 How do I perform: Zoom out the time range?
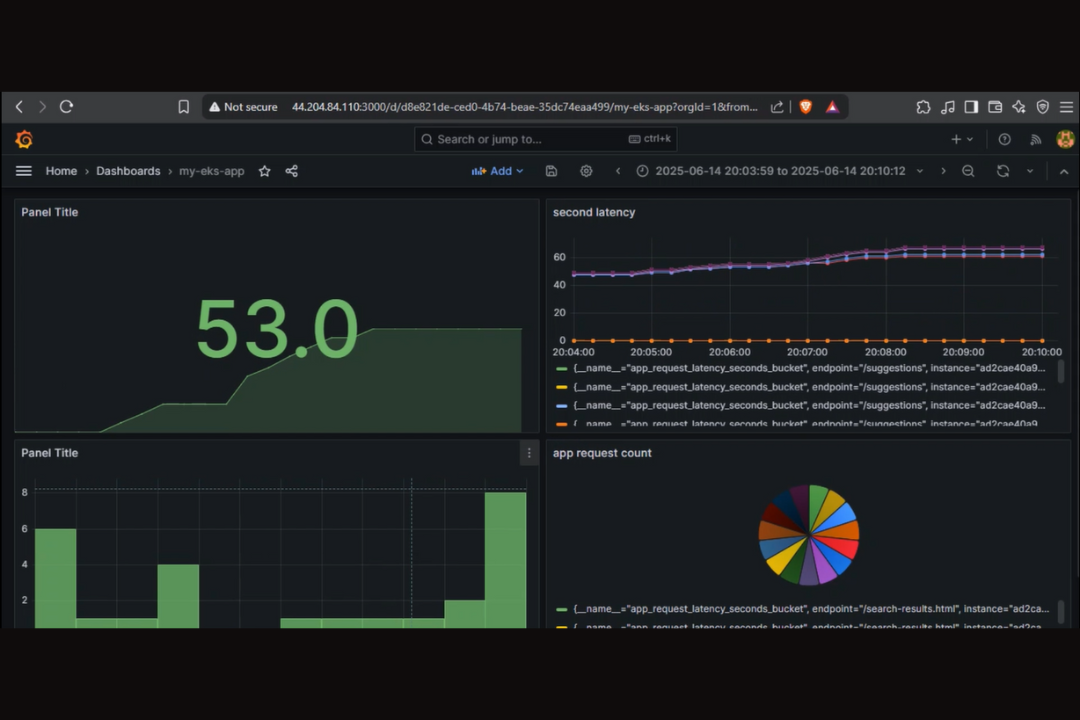tap(968, 171)
